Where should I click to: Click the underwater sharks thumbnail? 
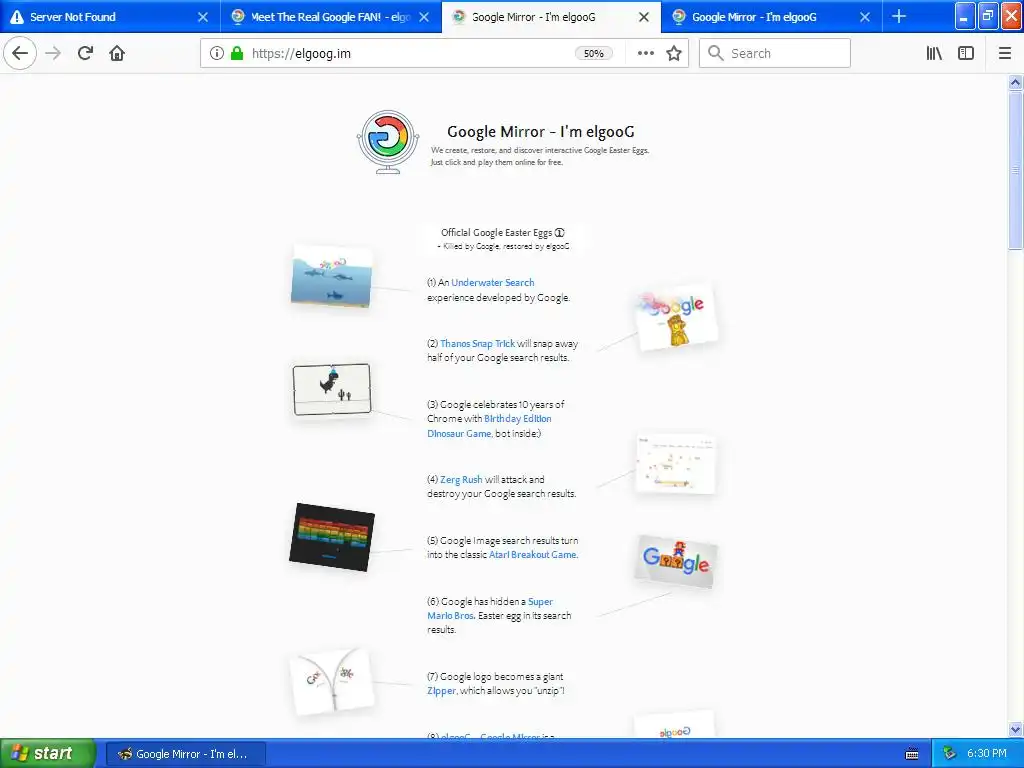click(x=332, y=276)
